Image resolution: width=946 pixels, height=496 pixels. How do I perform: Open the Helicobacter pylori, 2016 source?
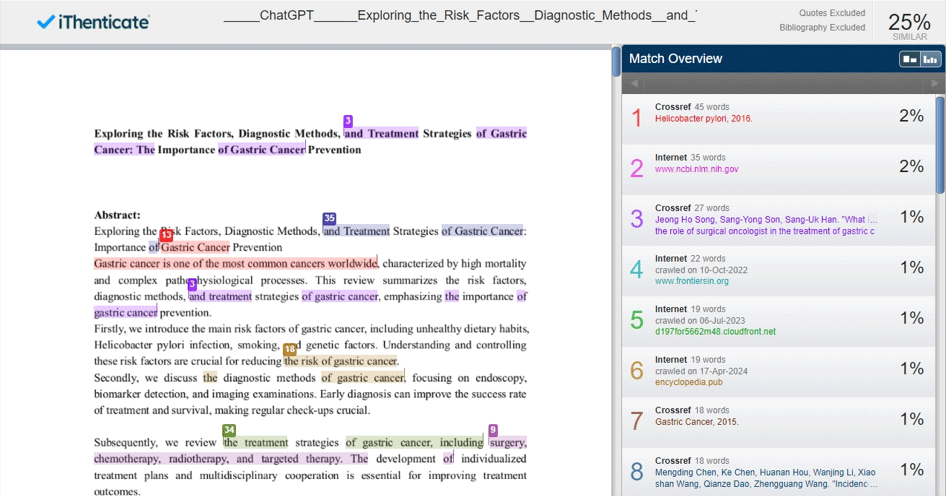(703, 119)
